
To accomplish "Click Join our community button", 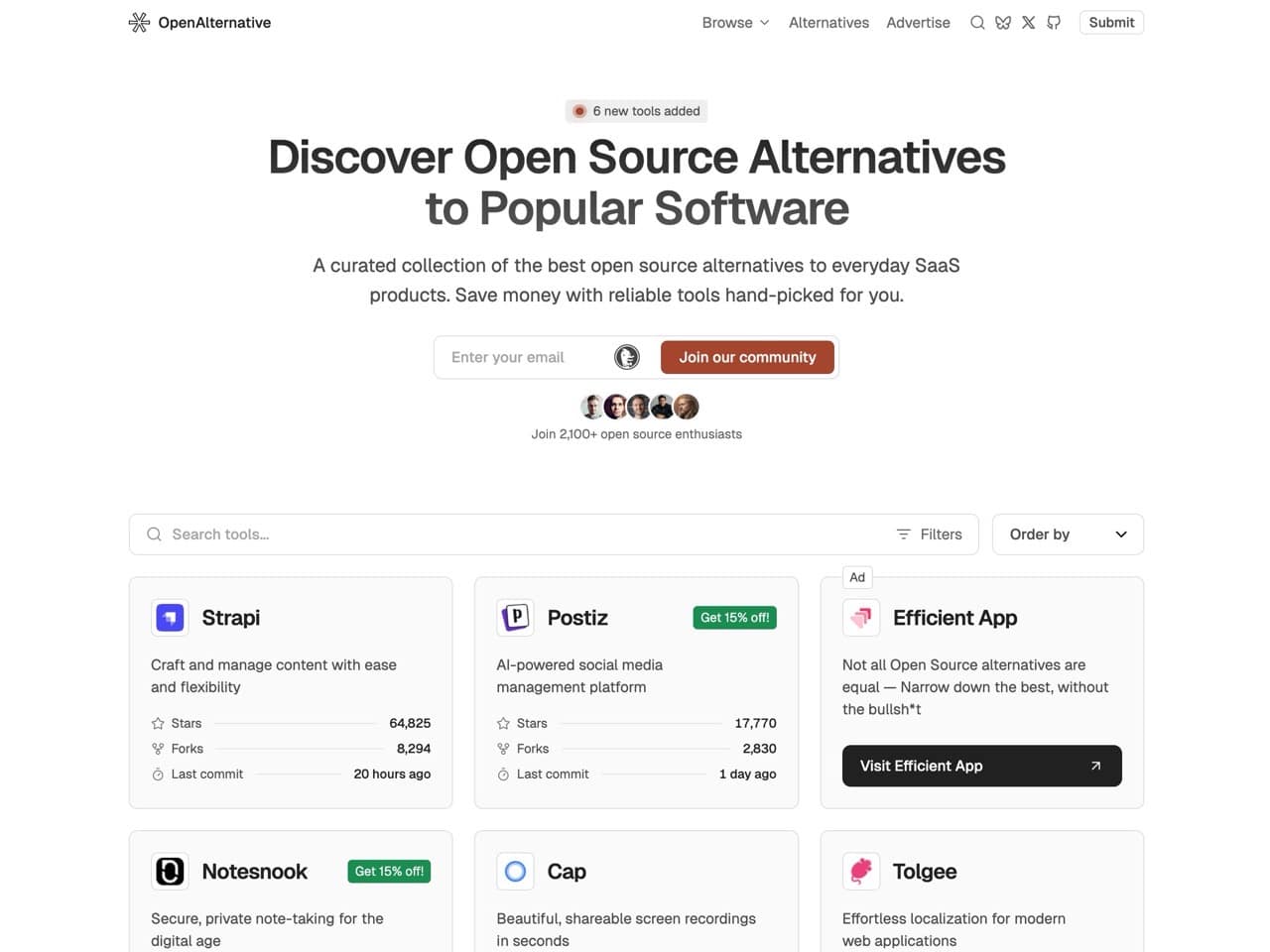I will (747, 357).
